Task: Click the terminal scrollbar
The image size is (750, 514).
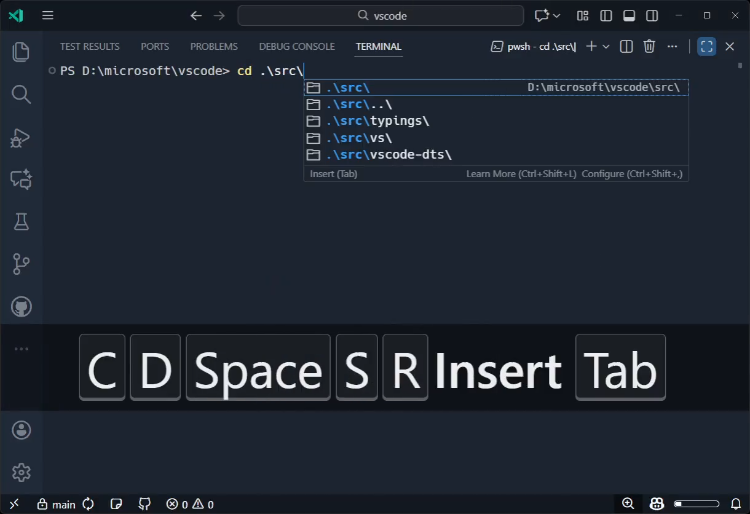Action: (x=740, y=66)
